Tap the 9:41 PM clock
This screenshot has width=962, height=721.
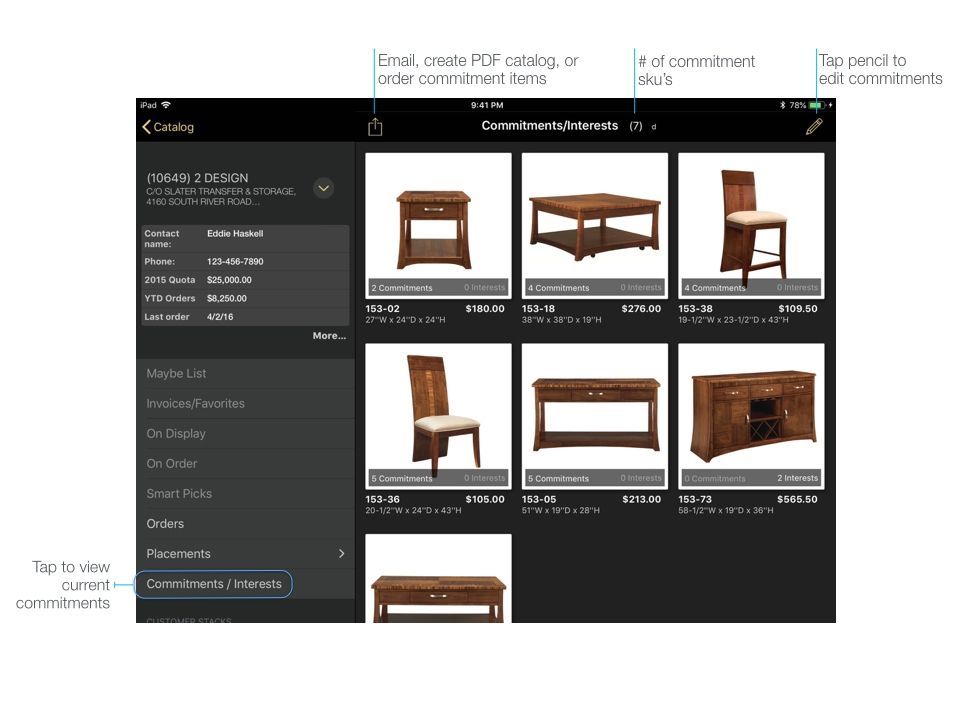click(x=487, y=106)
